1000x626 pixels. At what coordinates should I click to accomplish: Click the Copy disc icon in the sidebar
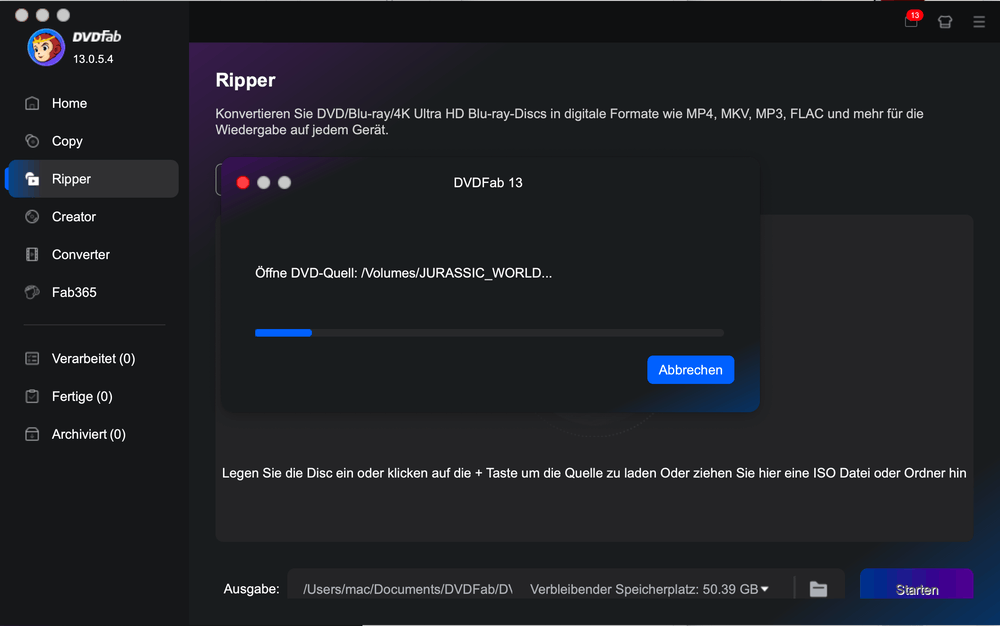(32, 141)
